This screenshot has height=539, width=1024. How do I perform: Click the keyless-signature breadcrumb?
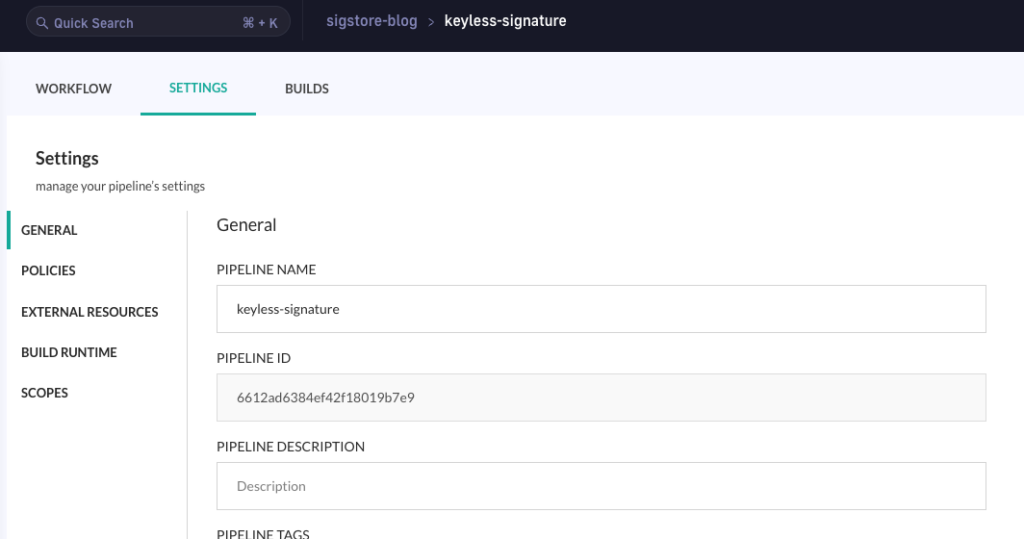coord(505,21)
